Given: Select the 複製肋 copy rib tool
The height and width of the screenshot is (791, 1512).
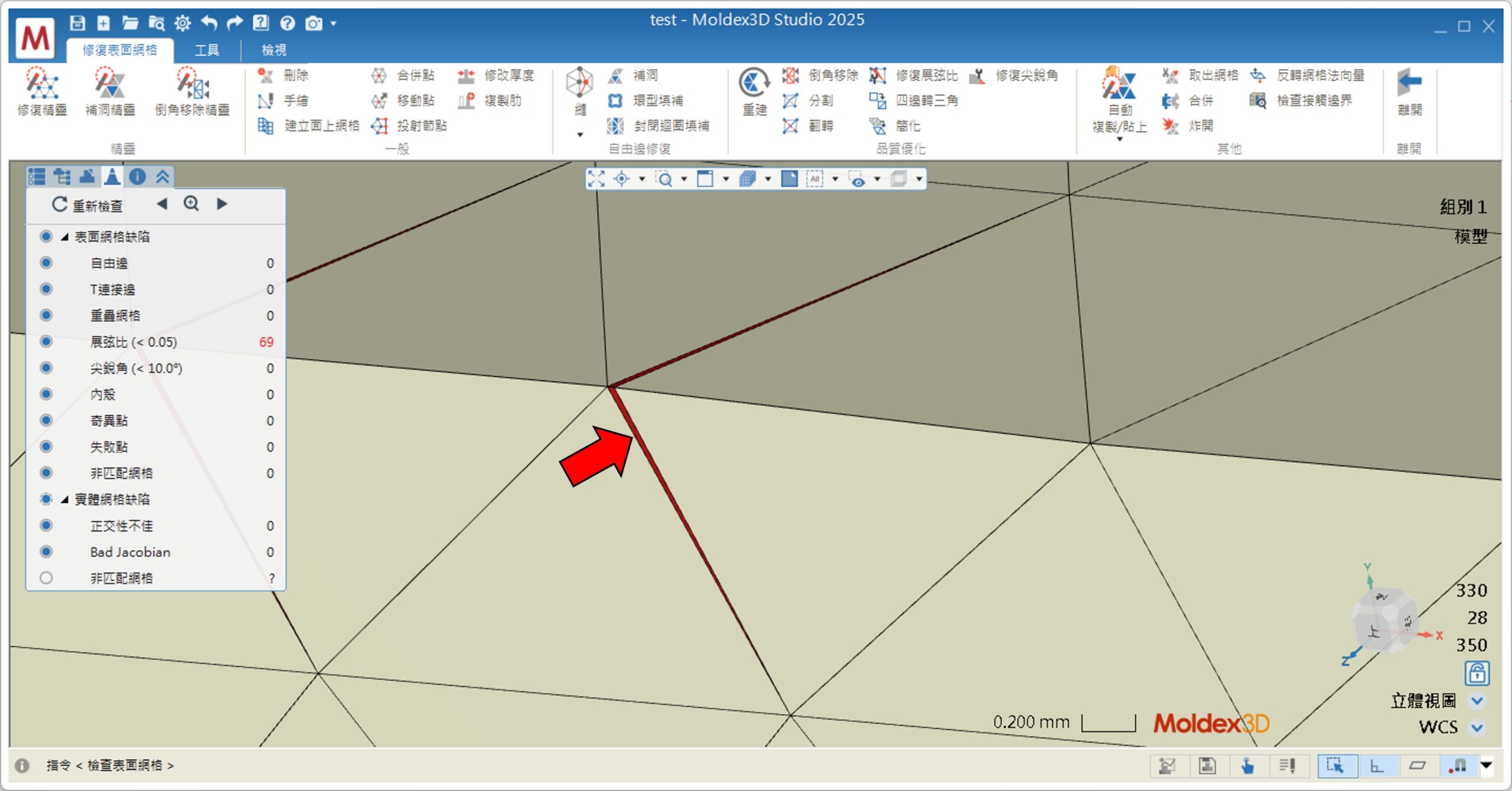Looking at the screenshot, I should click(x=490, y=100).
